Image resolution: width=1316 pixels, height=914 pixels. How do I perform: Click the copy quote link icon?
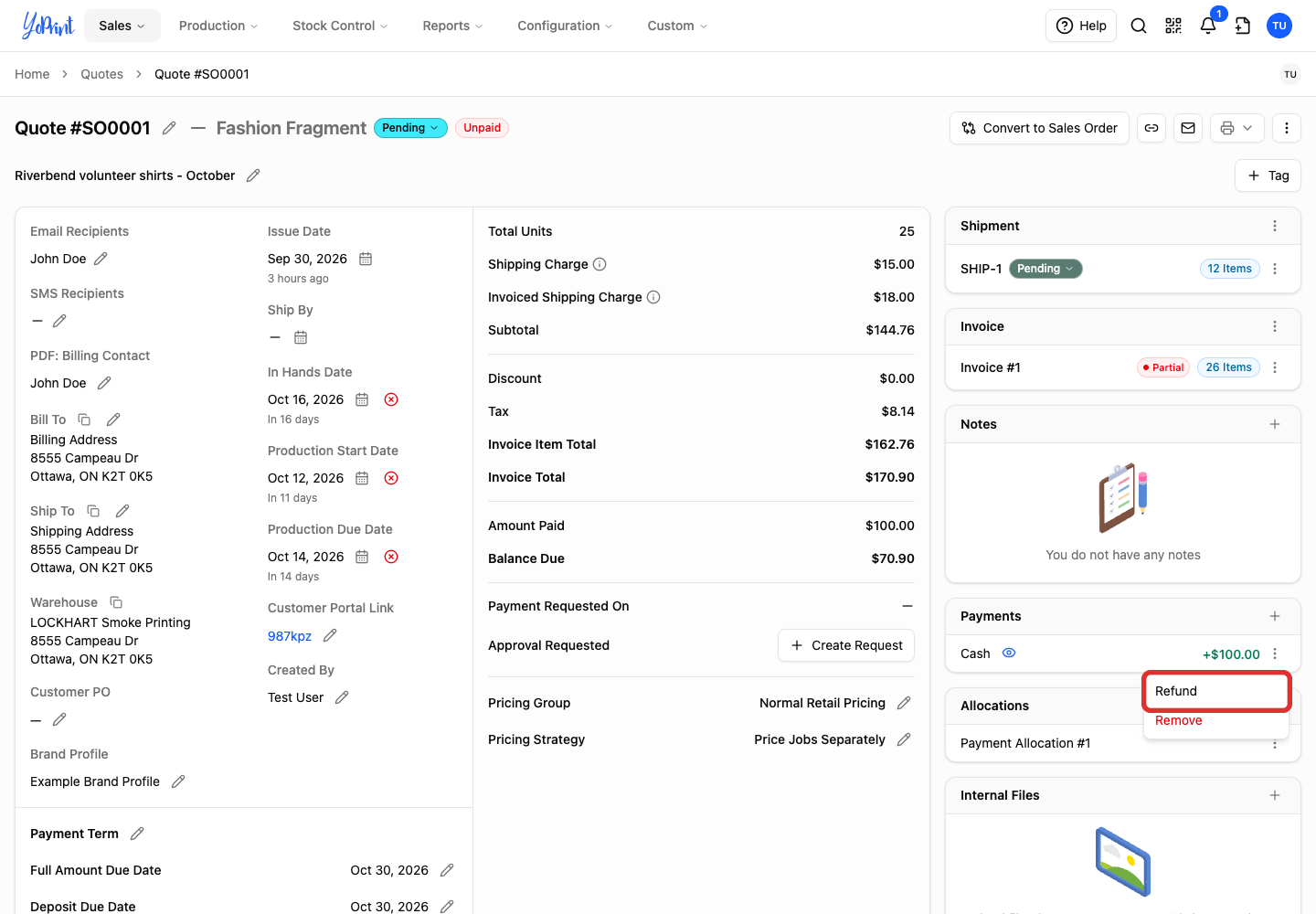[1151, 128]
